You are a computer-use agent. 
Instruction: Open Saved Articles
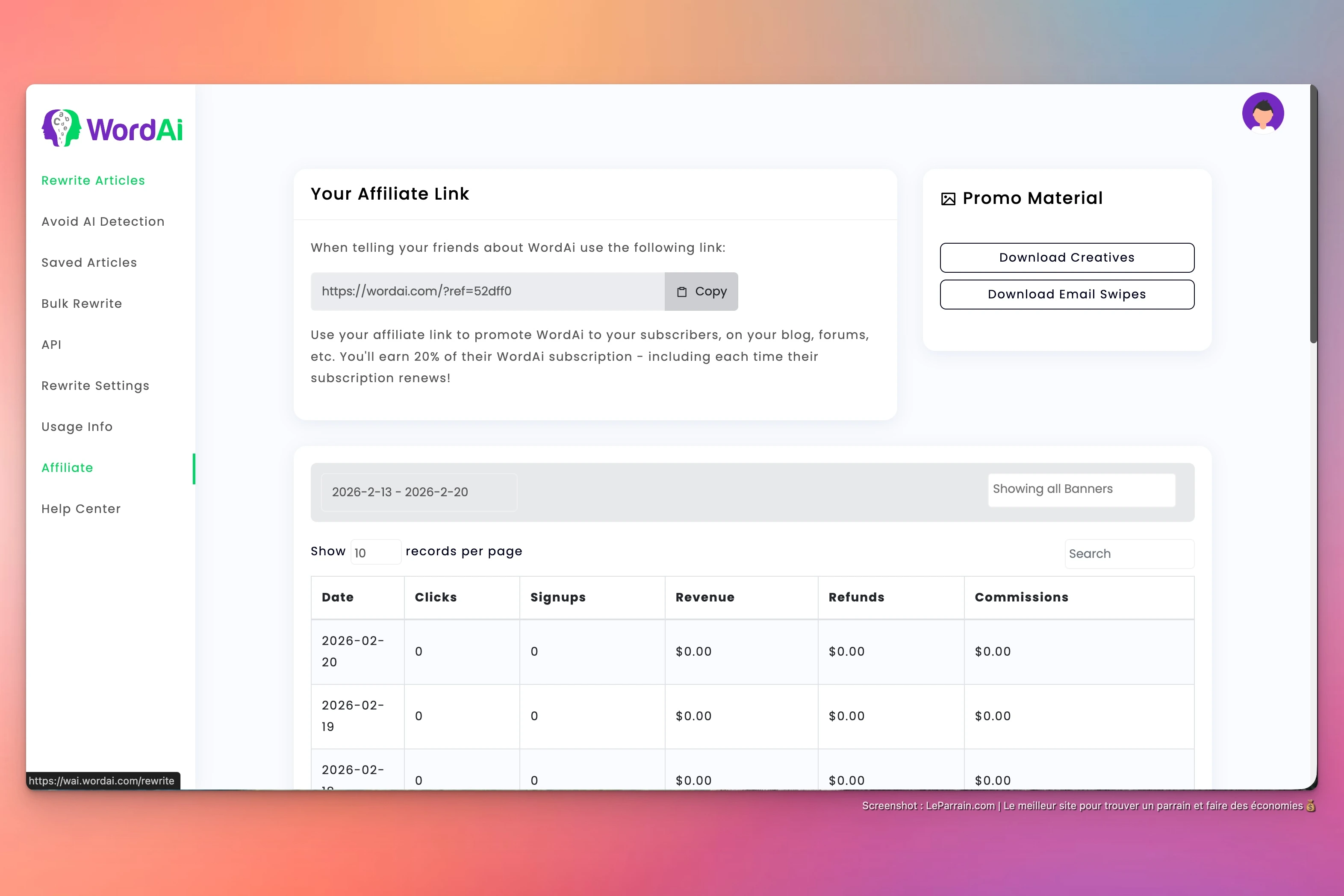tap(89, 263)
